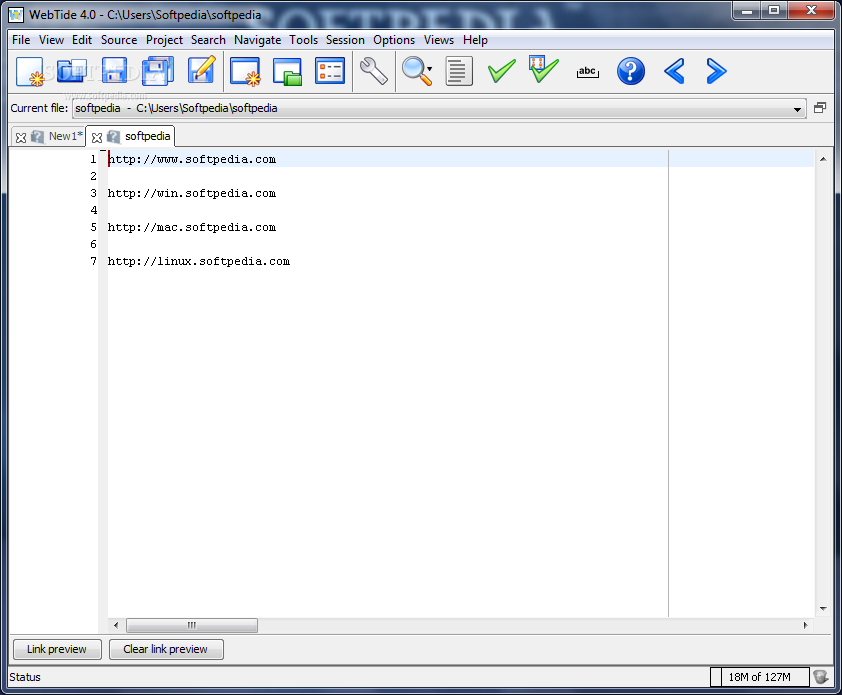The width and height of the screenshot is (842, 695).
Task: Close the softpedia tab
Action: [x=97, y=138]
